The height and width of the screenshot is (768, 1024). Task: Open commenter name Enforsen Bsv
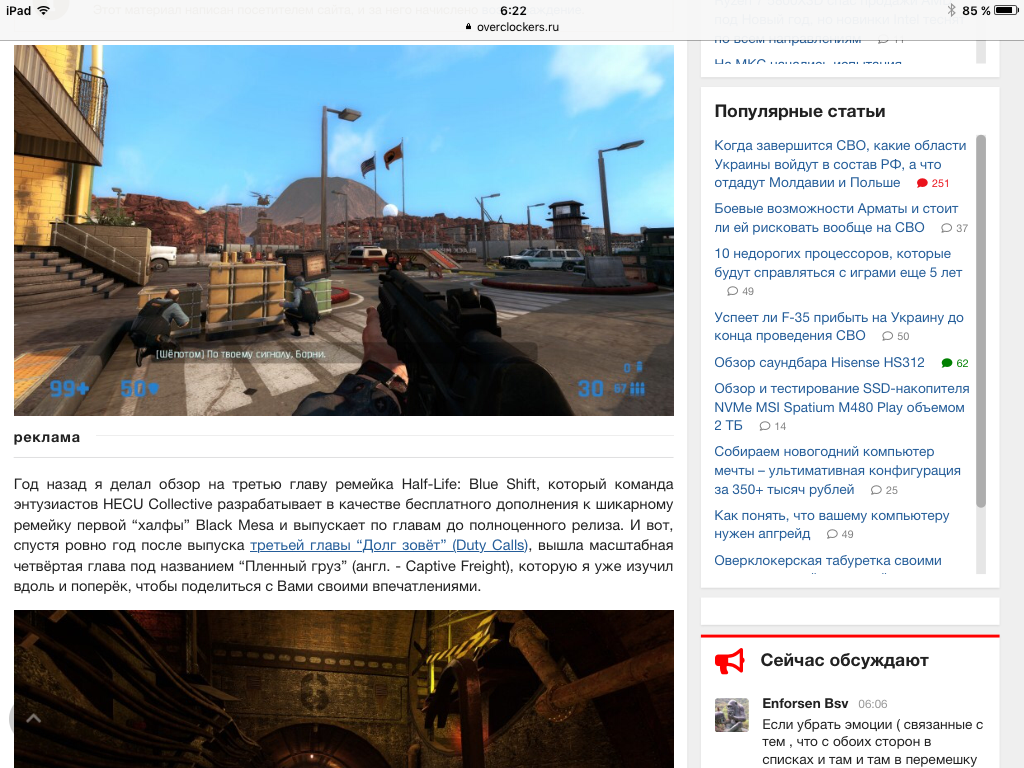pyautogui.click(x=805, y=703)
